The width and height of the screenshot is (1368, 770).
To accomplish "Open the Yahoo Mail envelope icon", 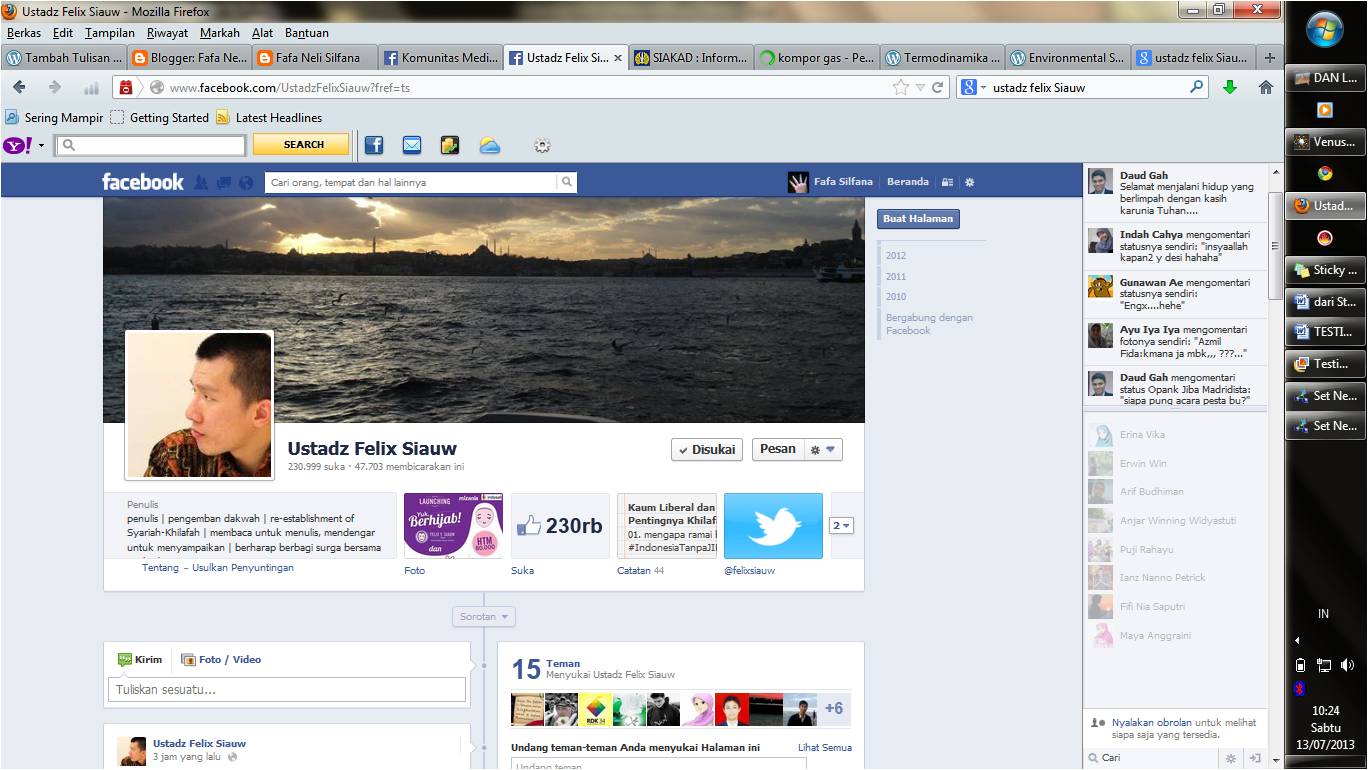I will tap(412, 145).
